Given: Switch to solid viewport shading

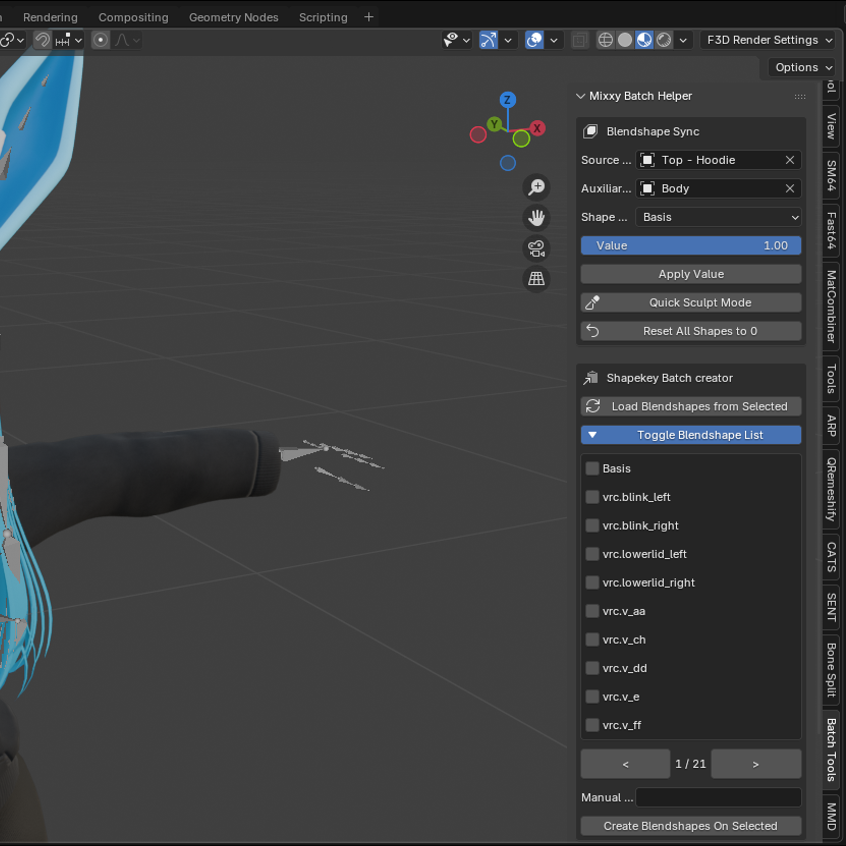Looking at the screenshot, I should tap(625, 40).
